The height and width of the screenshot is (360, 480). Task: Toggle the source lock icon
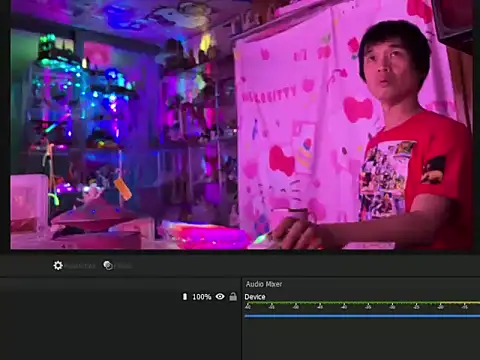tap(233, 296)
